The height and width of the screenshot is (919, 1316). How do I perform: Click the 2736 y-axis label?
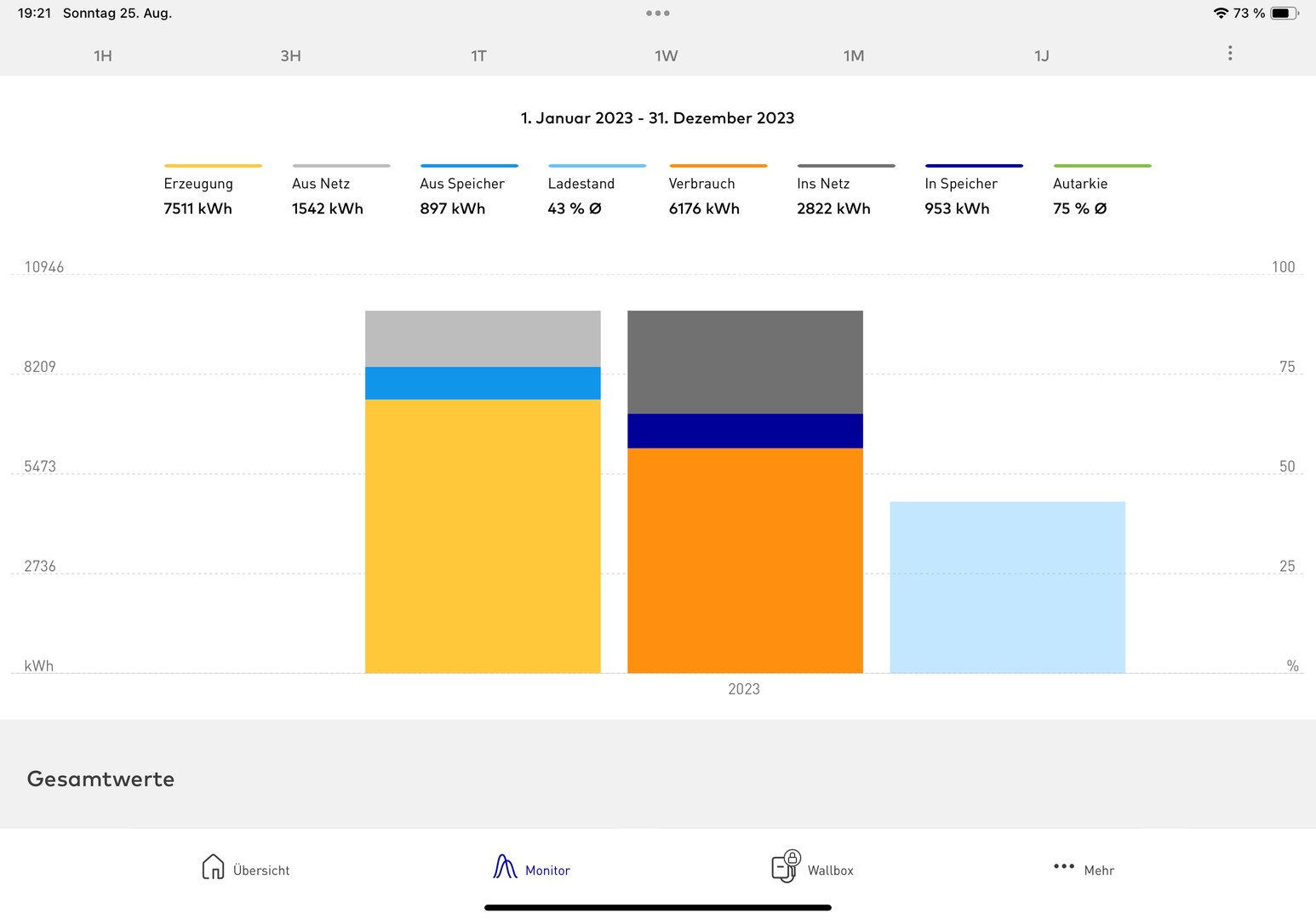point(40,566)
